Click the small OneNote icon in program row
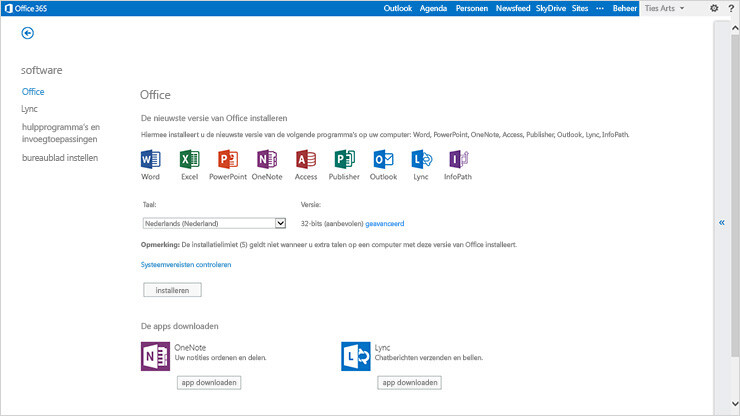The width and height of the screenshot is (740, 416). pyautogui.click(x=267, y=159)
